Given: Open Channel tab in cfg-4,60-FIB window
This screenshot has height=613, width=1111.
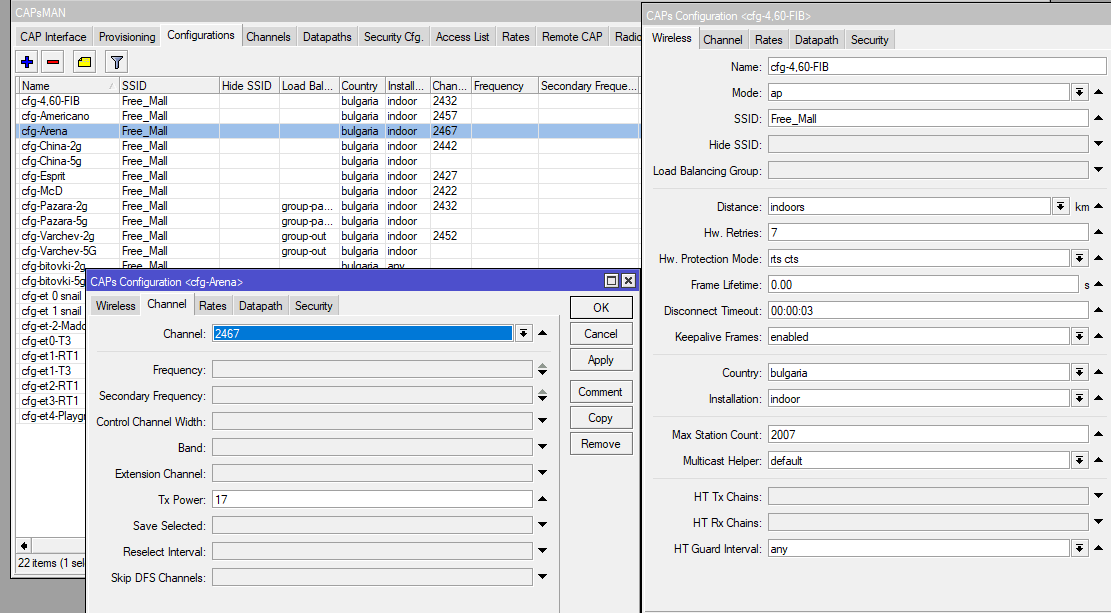Looking at the screenshot, I should [723, 40].
